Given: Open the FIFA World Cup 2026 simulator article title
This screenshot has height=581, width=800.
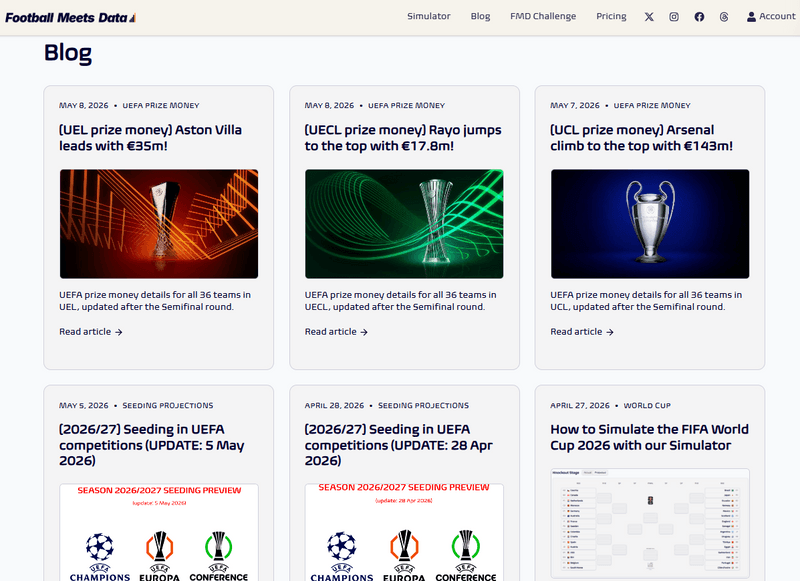Looking at the screenshot, I should [649, 437].
